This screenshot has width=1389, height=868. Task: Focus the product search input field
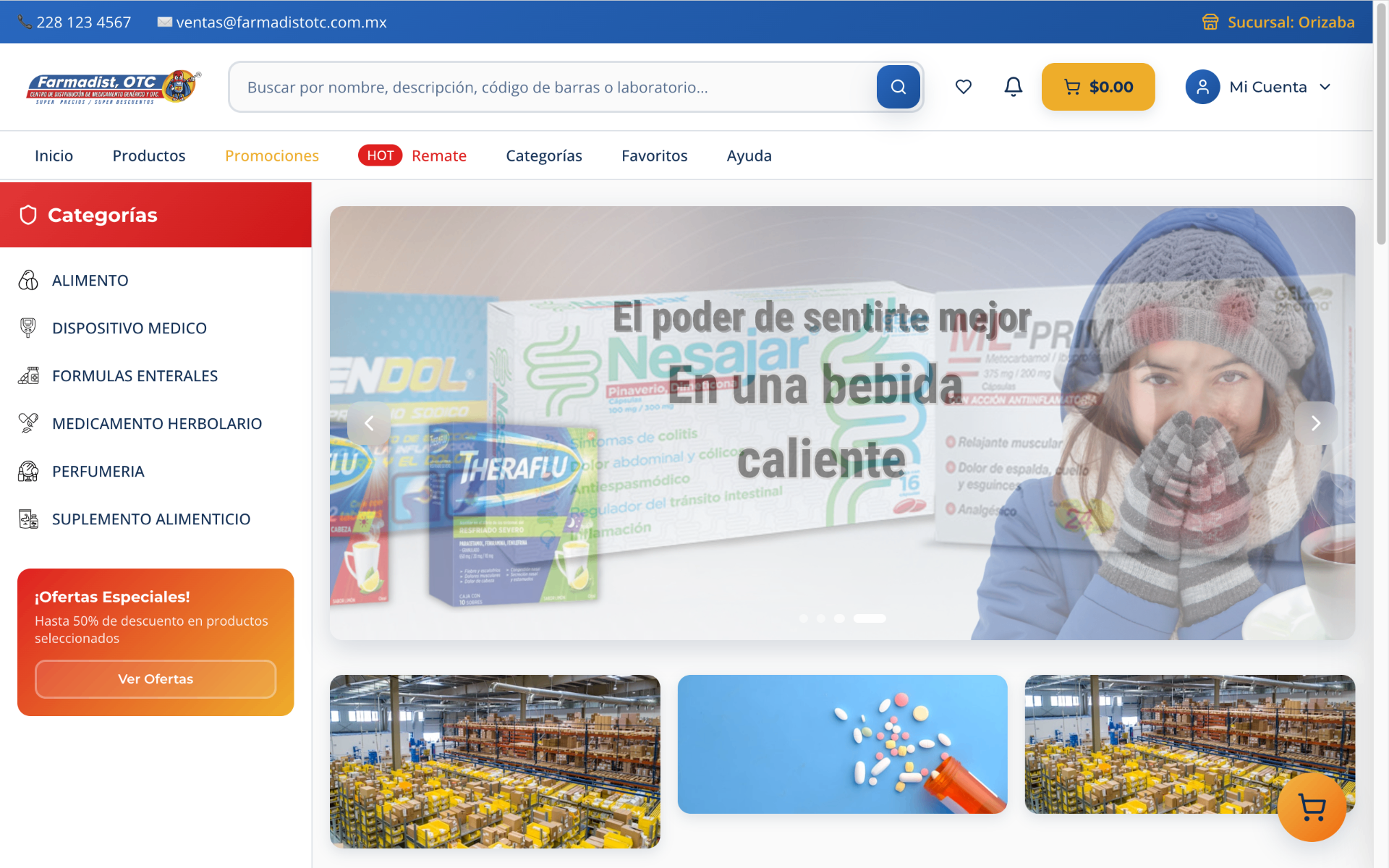tap(553, 87)
